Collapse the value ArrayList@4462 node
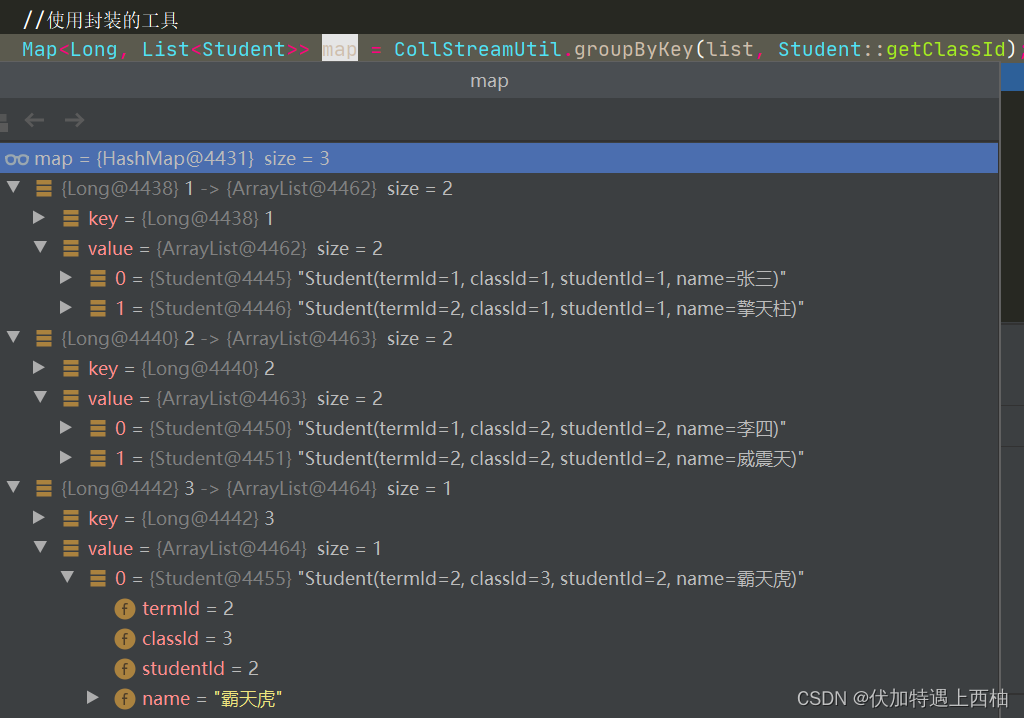 40,247
